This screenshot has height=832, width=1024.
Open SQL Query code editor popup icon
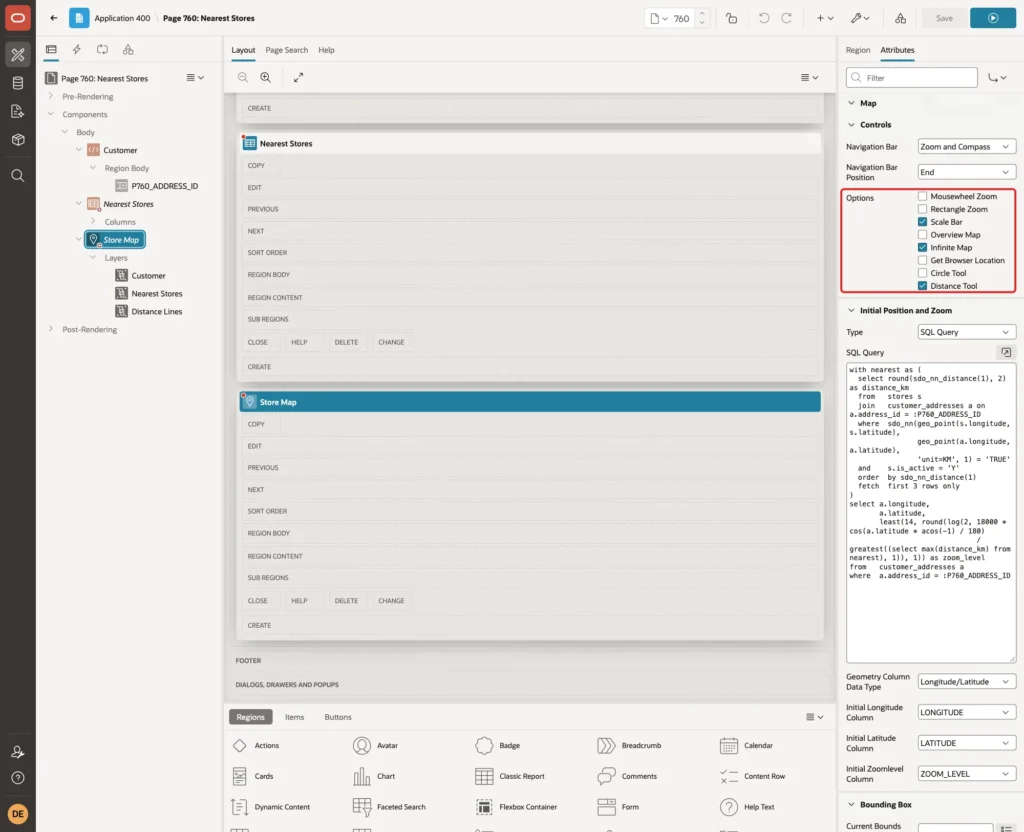(x=1006, y=353)
